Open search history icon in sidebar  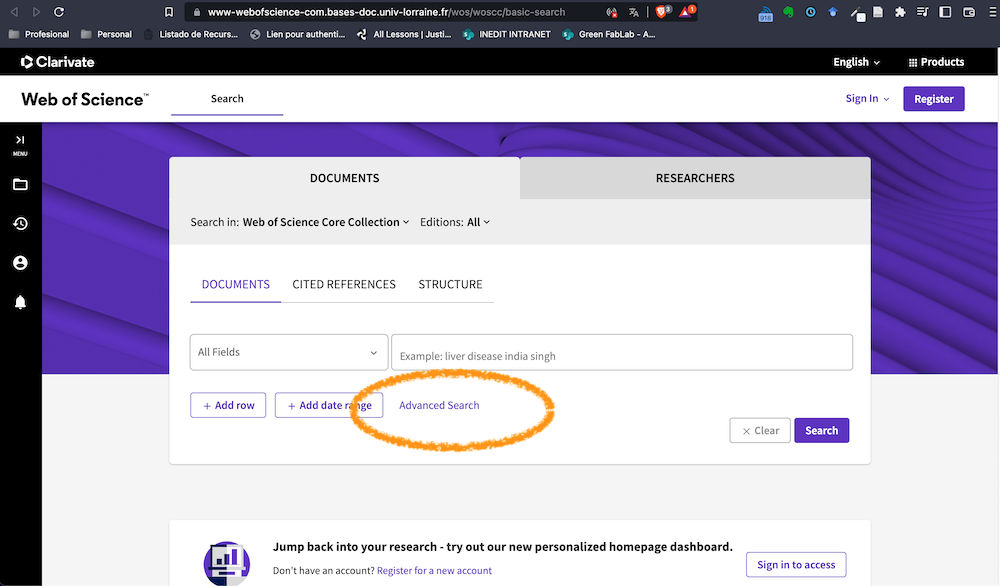(20, 224)
